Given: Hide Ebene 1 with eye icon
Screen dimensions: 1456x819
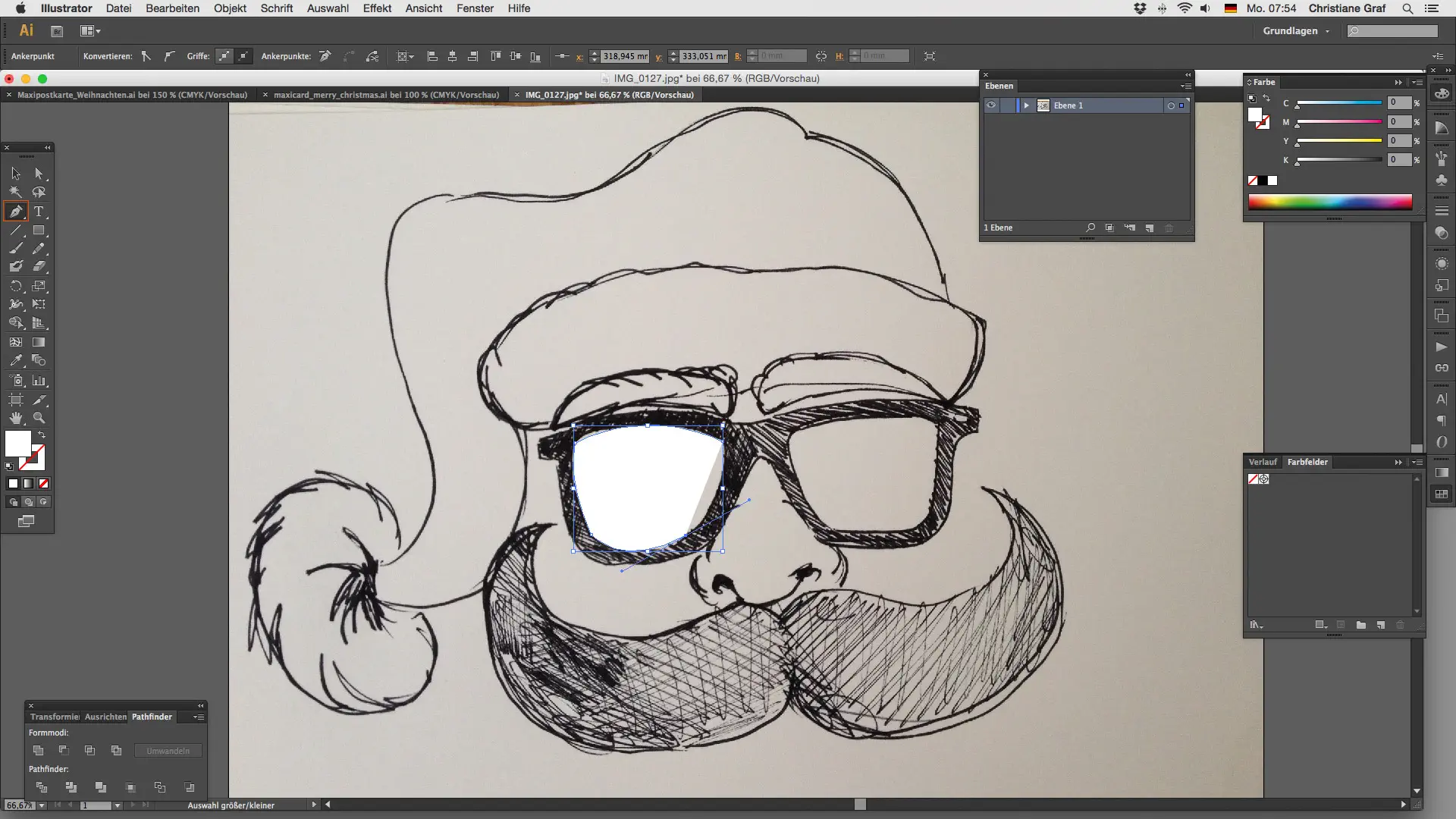Looking at the screenshot, I should point(991,105).
